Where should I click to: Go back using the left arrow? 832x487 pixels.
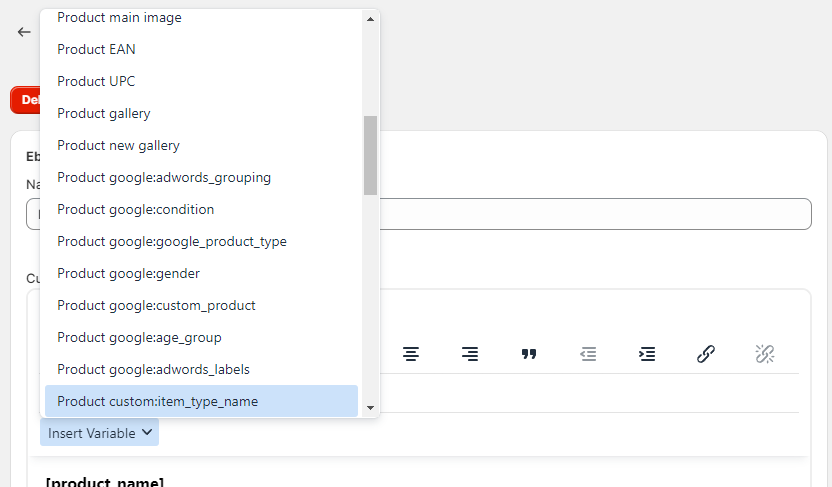pos(24,32)
